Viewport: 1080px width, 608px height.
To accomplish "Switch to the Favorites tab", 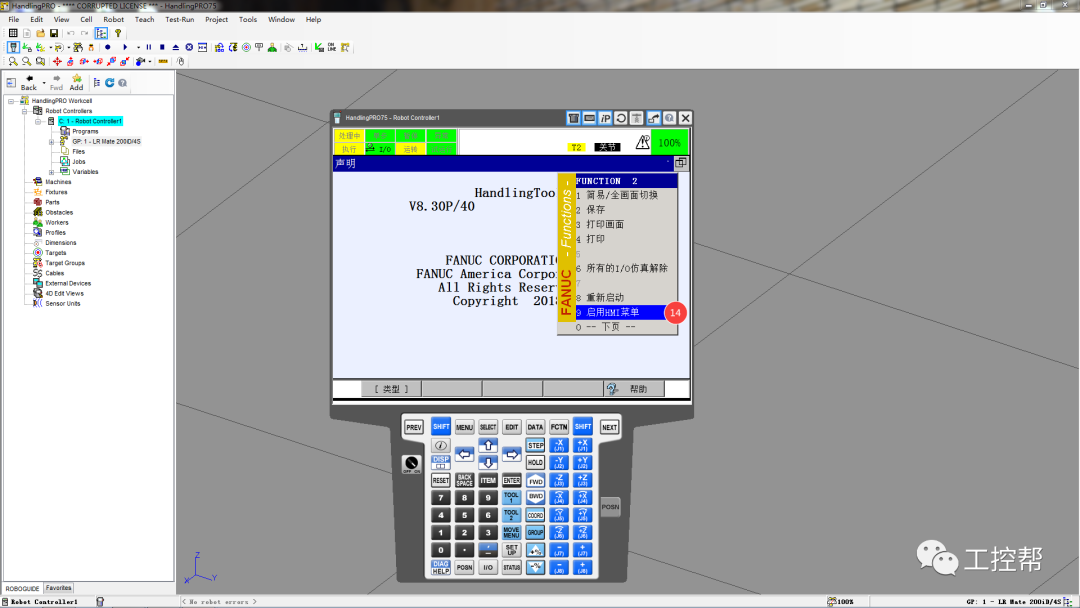I will pos(59,588).
